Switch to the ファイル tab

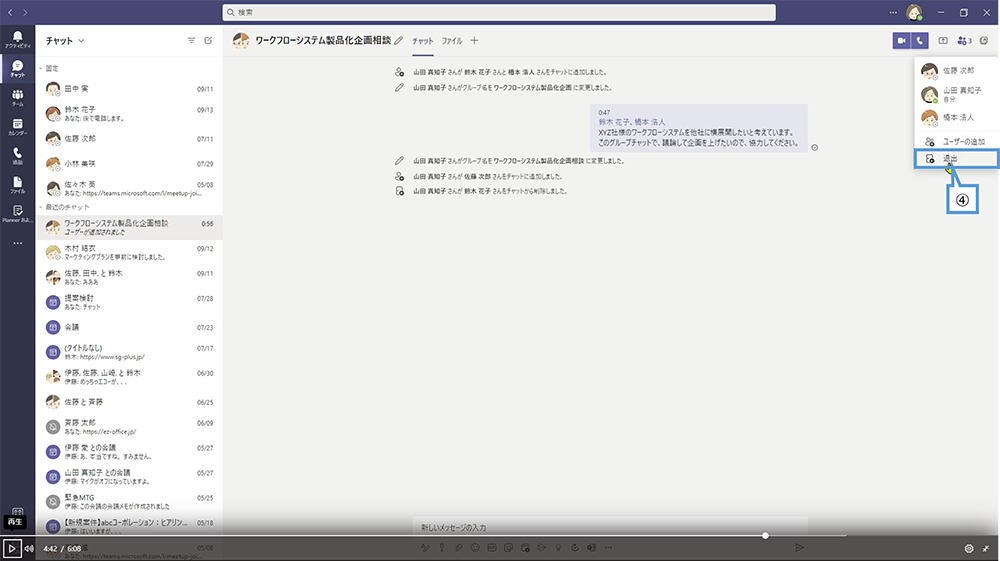tap(452, 41)
